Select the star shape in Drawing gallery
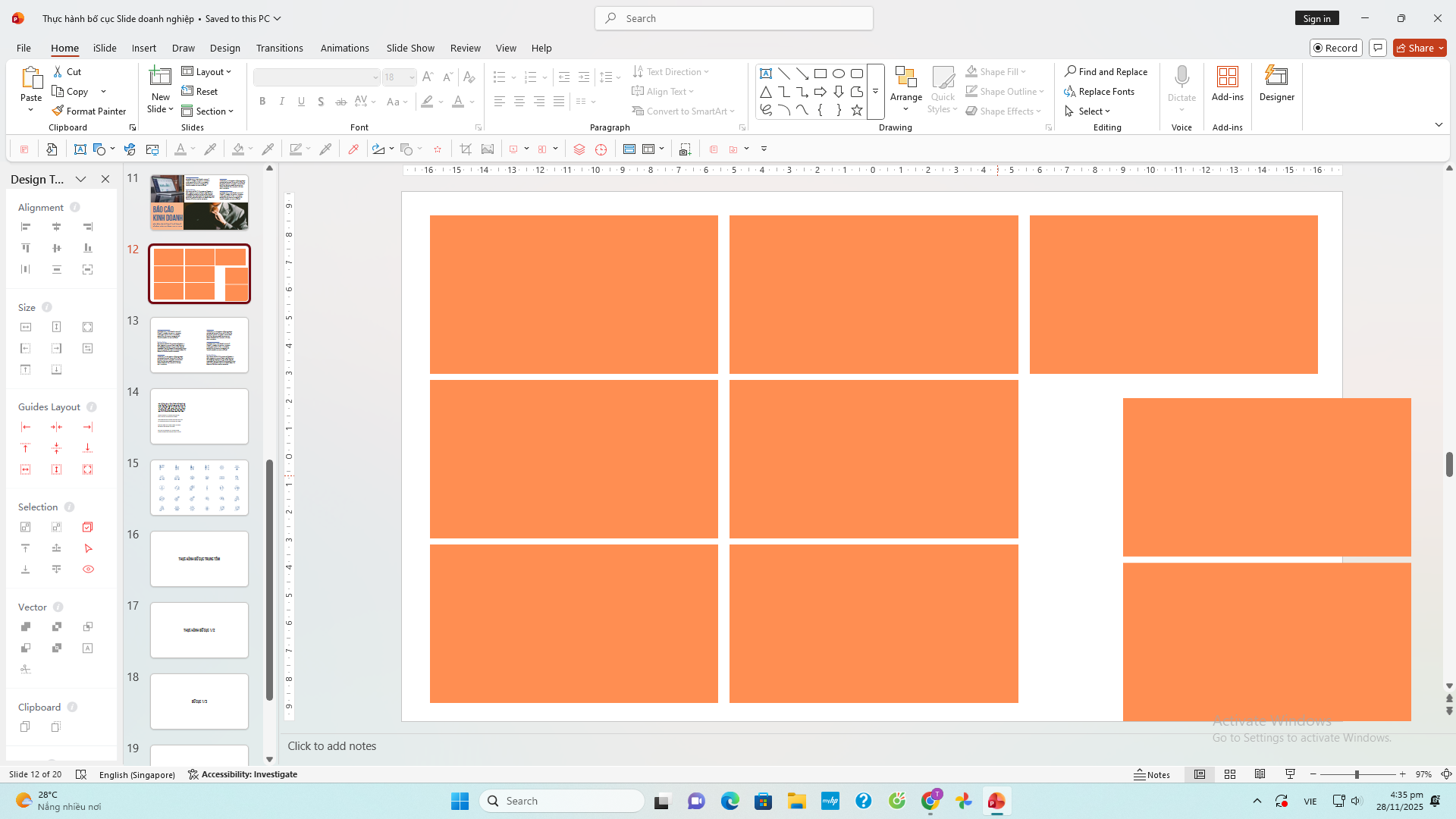Viewport: 1456px width, 819px height. point(857,111)
